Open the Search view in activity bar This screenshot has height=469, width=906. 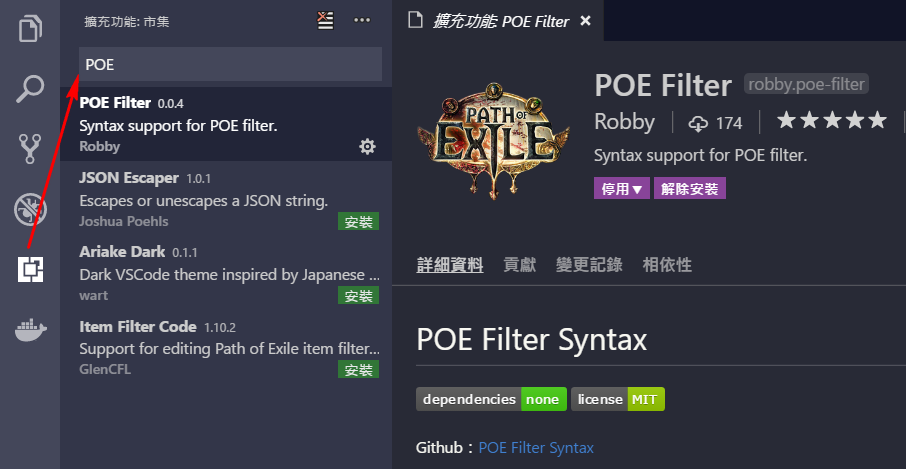point(30,88)
